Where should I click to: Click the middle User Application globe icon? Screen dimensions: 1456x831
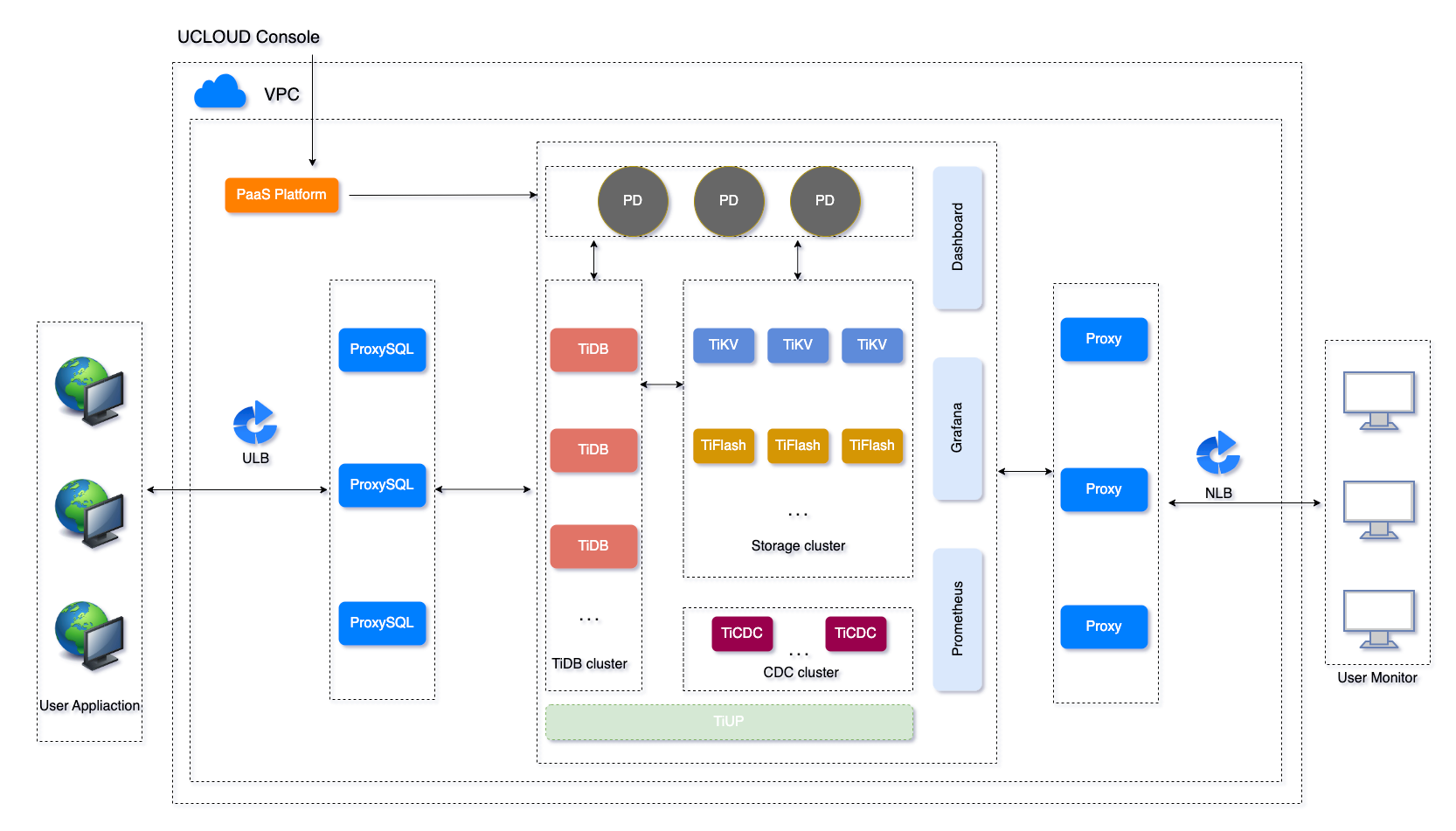90,513
